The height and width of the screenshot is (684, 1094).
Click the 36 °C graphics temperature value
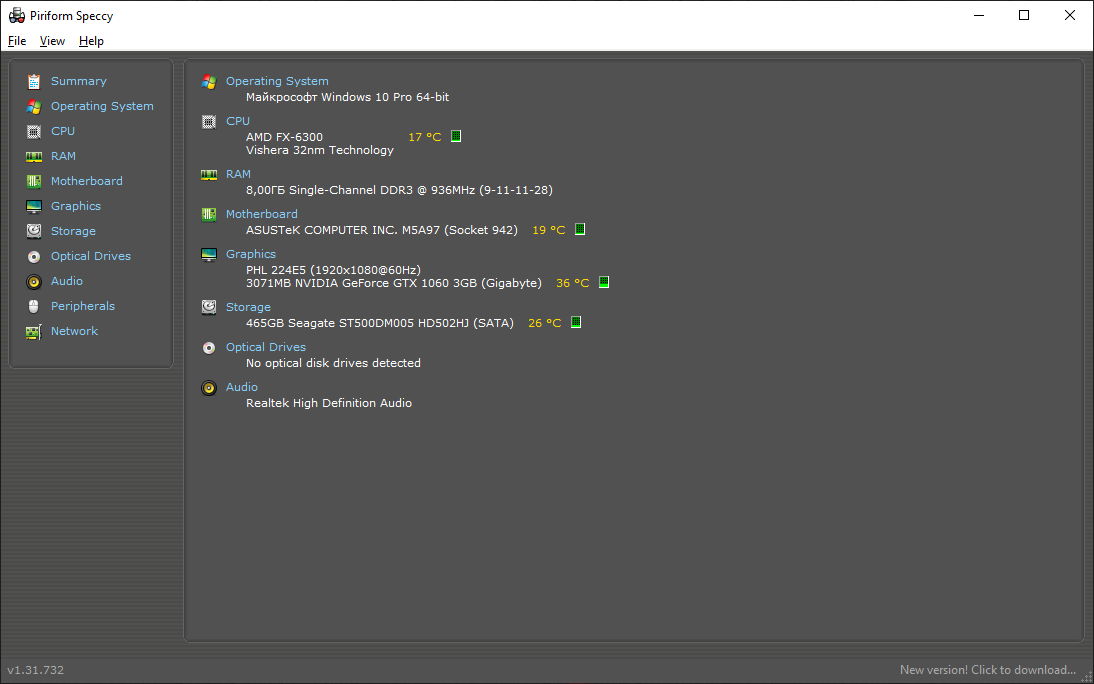573,283
